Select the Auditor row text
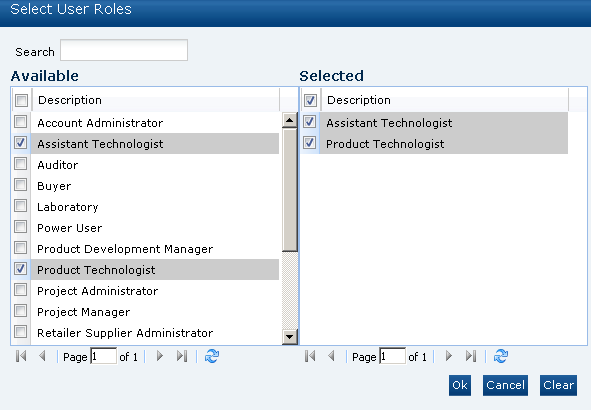The width and height of the screenshot is (591, 410). click(58, 165)
